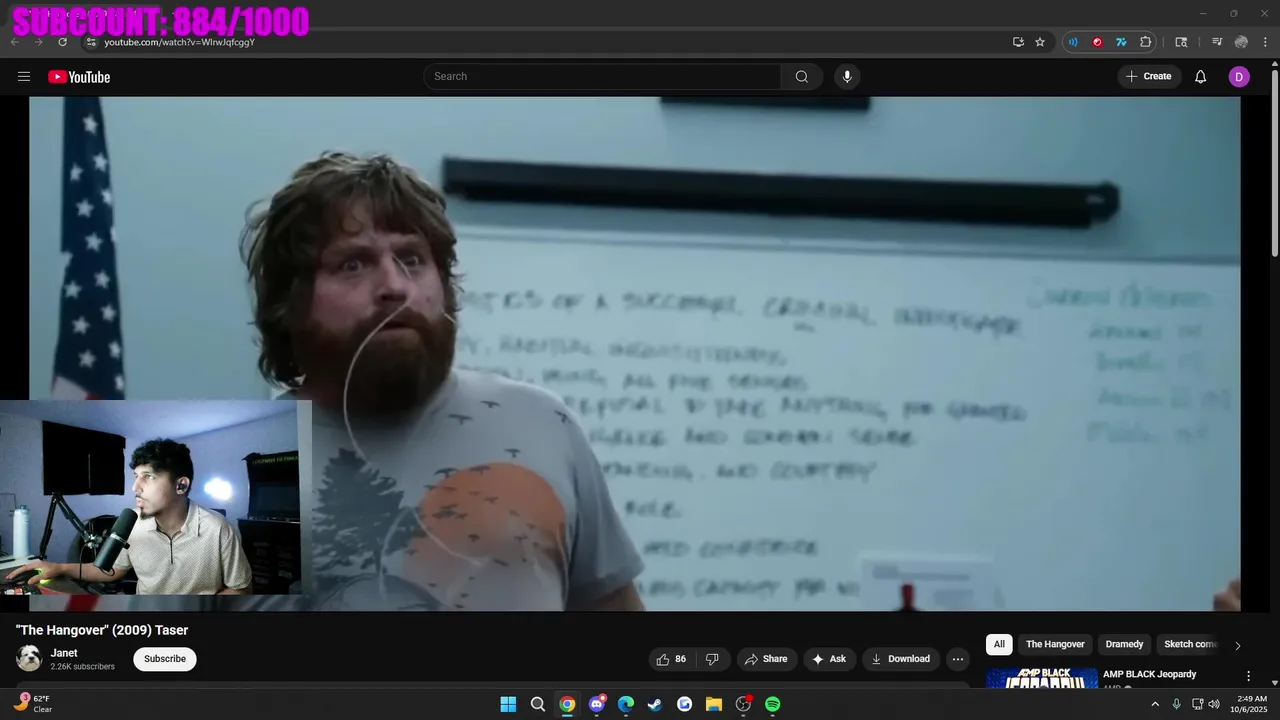Screen dimensions: 1280x720
Task: Click the Download button
Action: point(901,659)
